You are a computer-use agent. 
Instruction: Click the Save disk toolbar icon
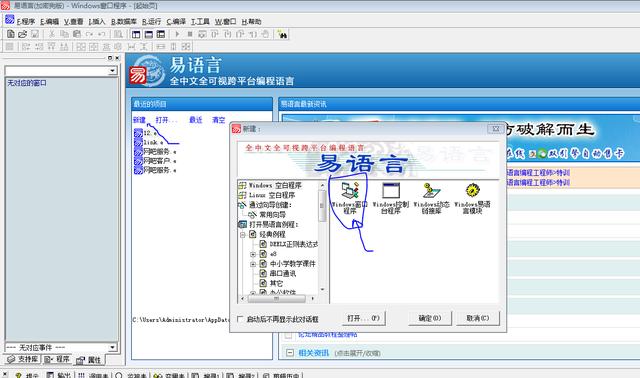tap(35, 34)
